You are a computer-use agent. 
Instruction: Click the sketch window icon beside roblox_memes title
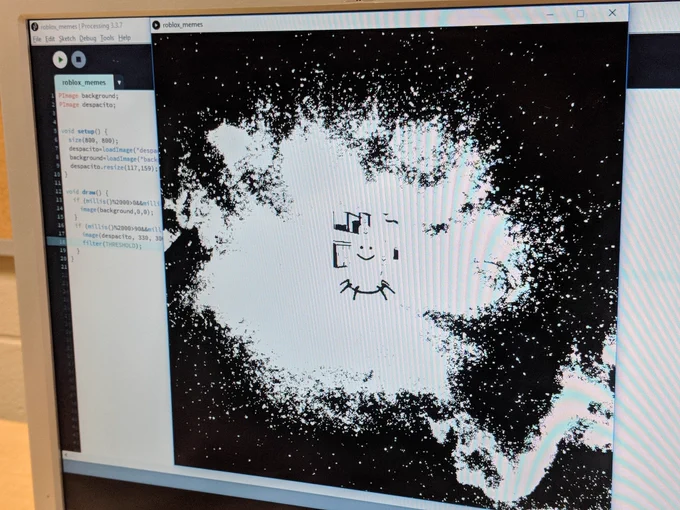(156, 25)
